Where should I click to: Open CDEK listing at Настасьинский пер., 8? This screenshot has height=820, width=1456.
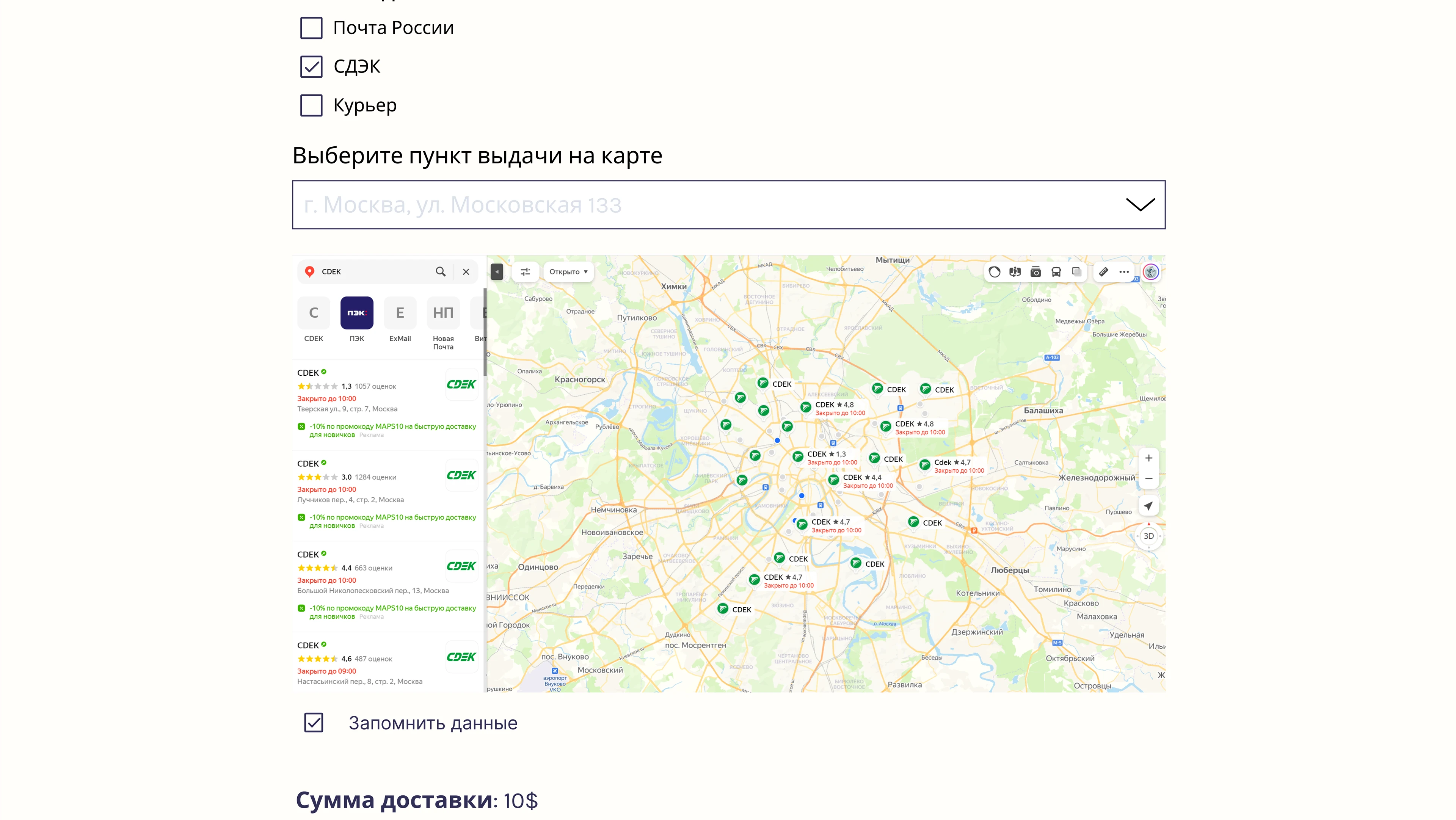(388, 663)
